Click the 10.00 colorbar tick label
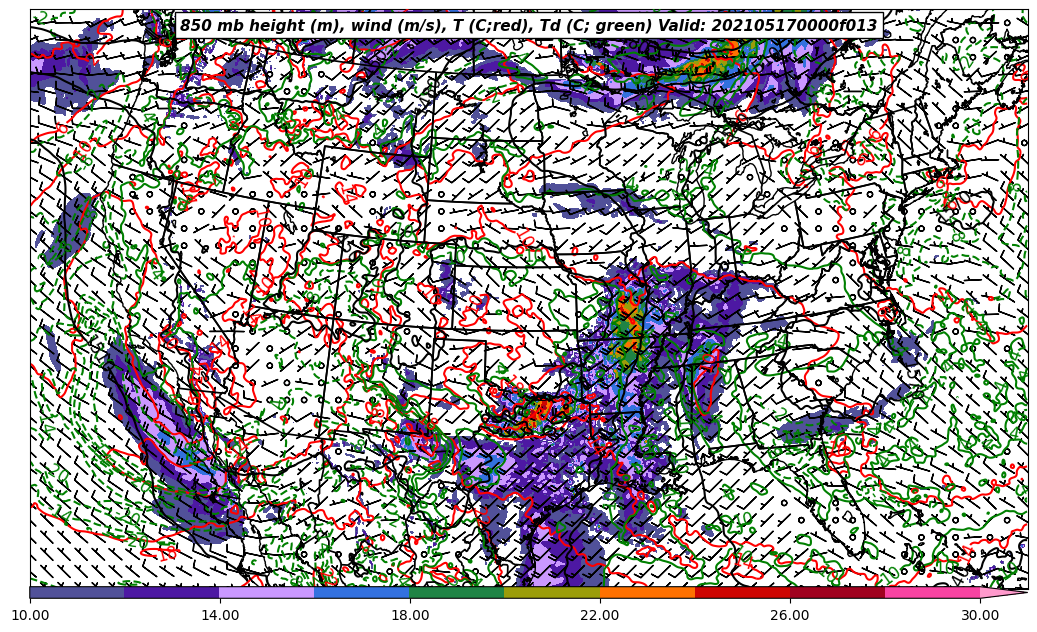This screenshot has height=632, width=1037. 30,616
